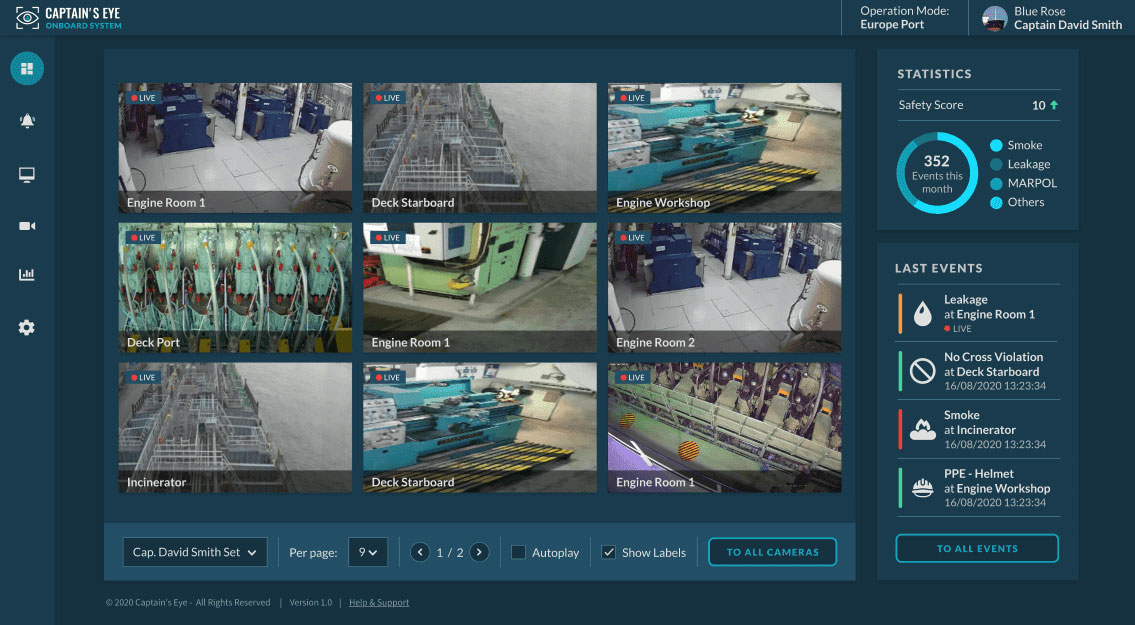Open the Per page count dropdown
1135x625 pixels.
click(367, 552)
